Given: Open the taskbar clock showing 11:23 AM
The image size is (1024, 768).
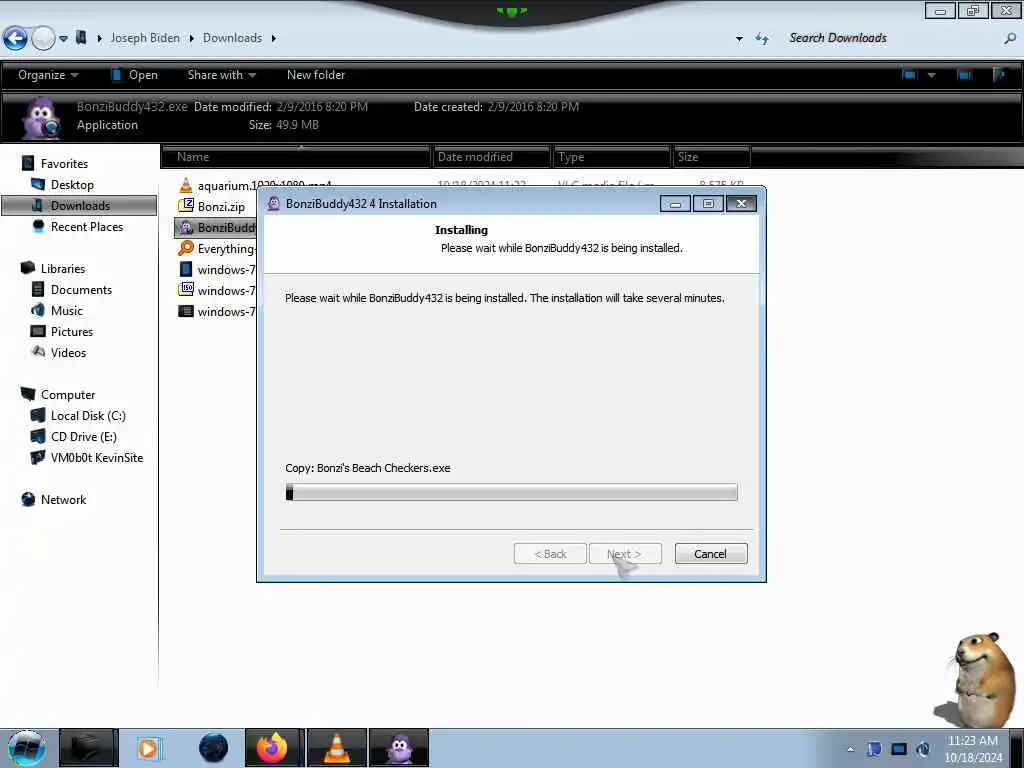Looking at the screenshot, I should tap(972, 749).
